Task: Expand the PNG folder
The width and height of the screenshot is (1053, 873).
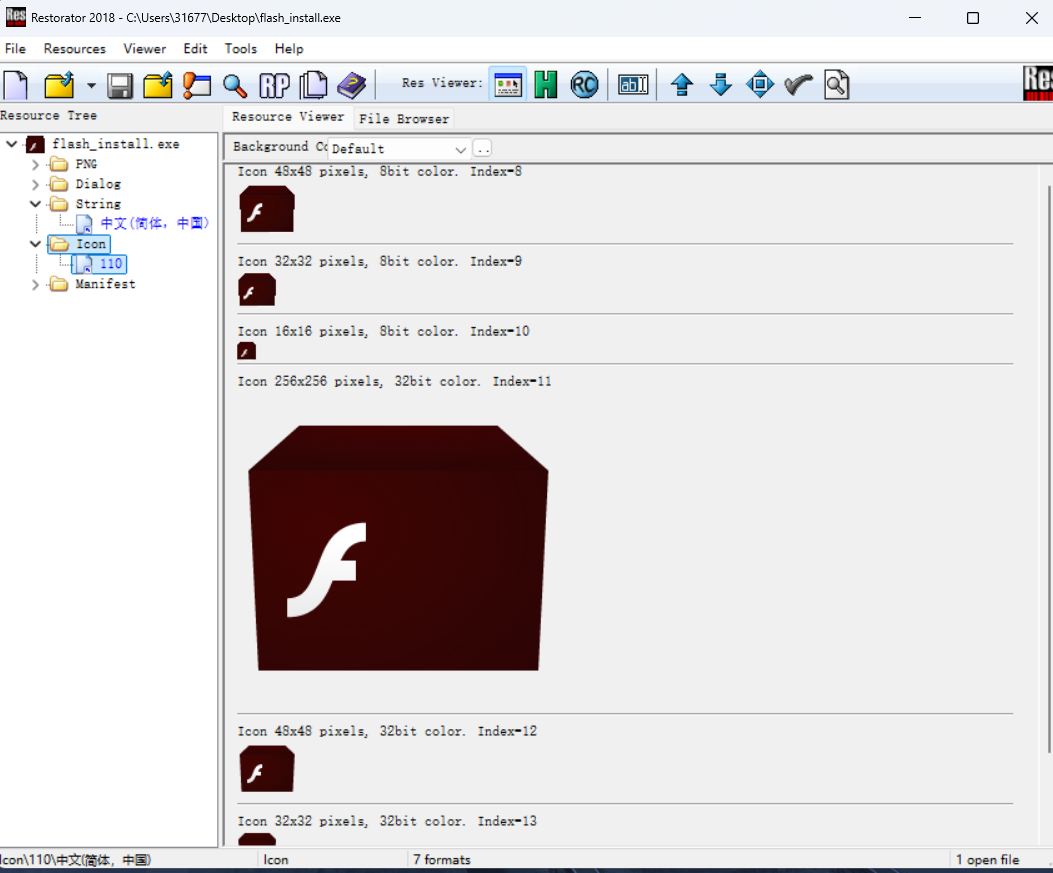Action: [x=36, y=165]
